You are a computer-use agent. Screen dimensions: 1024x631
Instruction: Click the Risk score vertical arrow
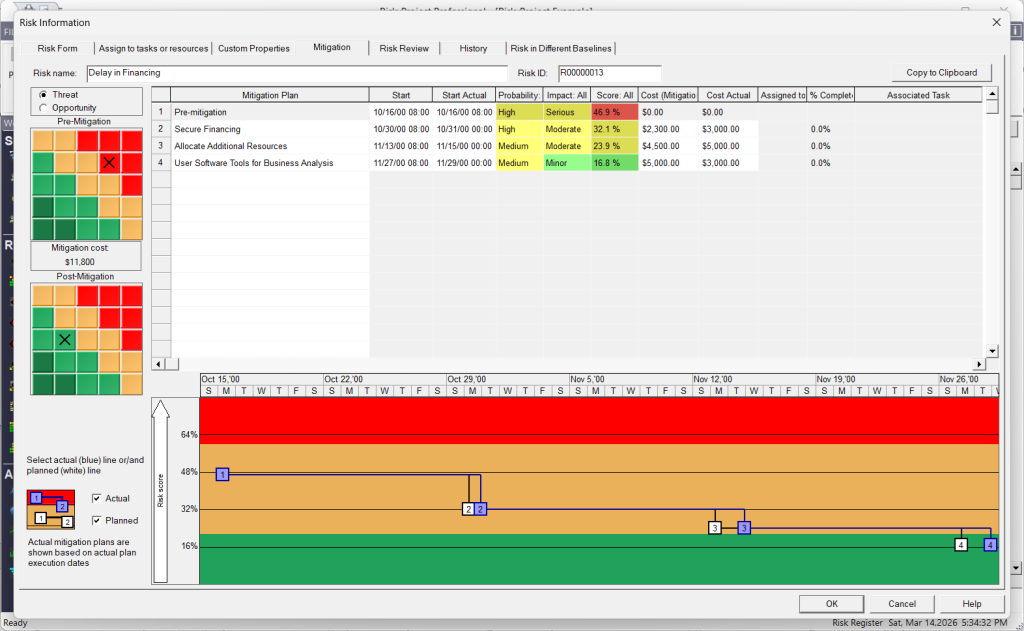click(161, 490)
